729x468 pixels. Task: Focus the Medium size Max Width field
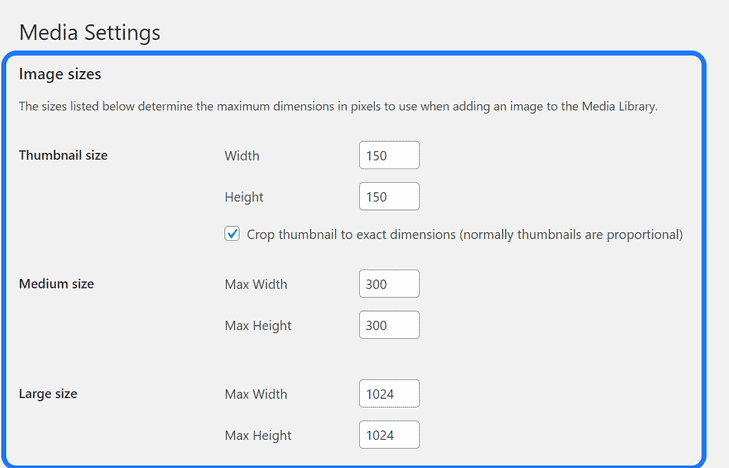coord(389,284)
